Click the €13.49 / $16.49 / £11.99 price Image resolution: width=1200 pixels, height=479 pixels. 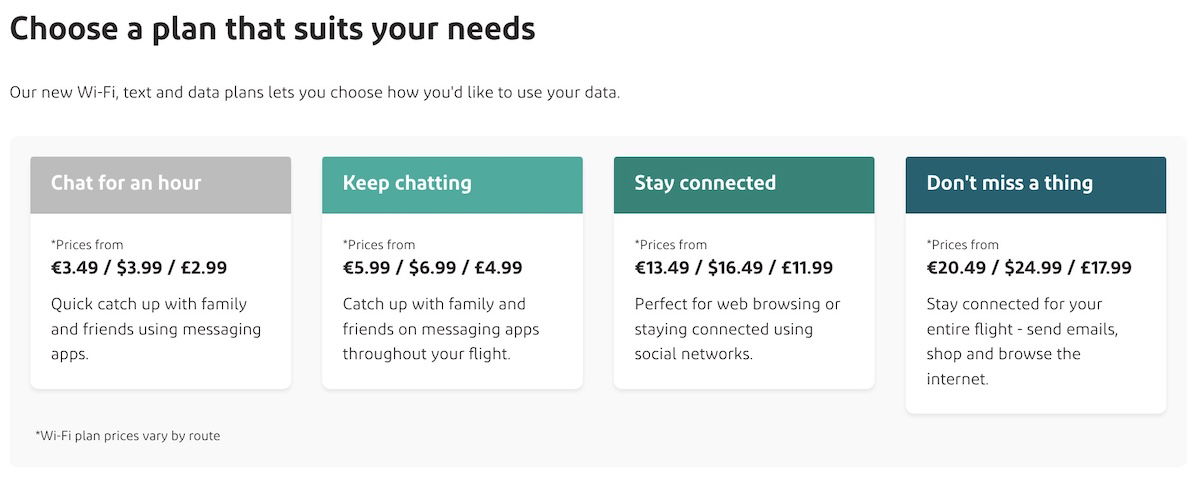[x=734, y=268]
